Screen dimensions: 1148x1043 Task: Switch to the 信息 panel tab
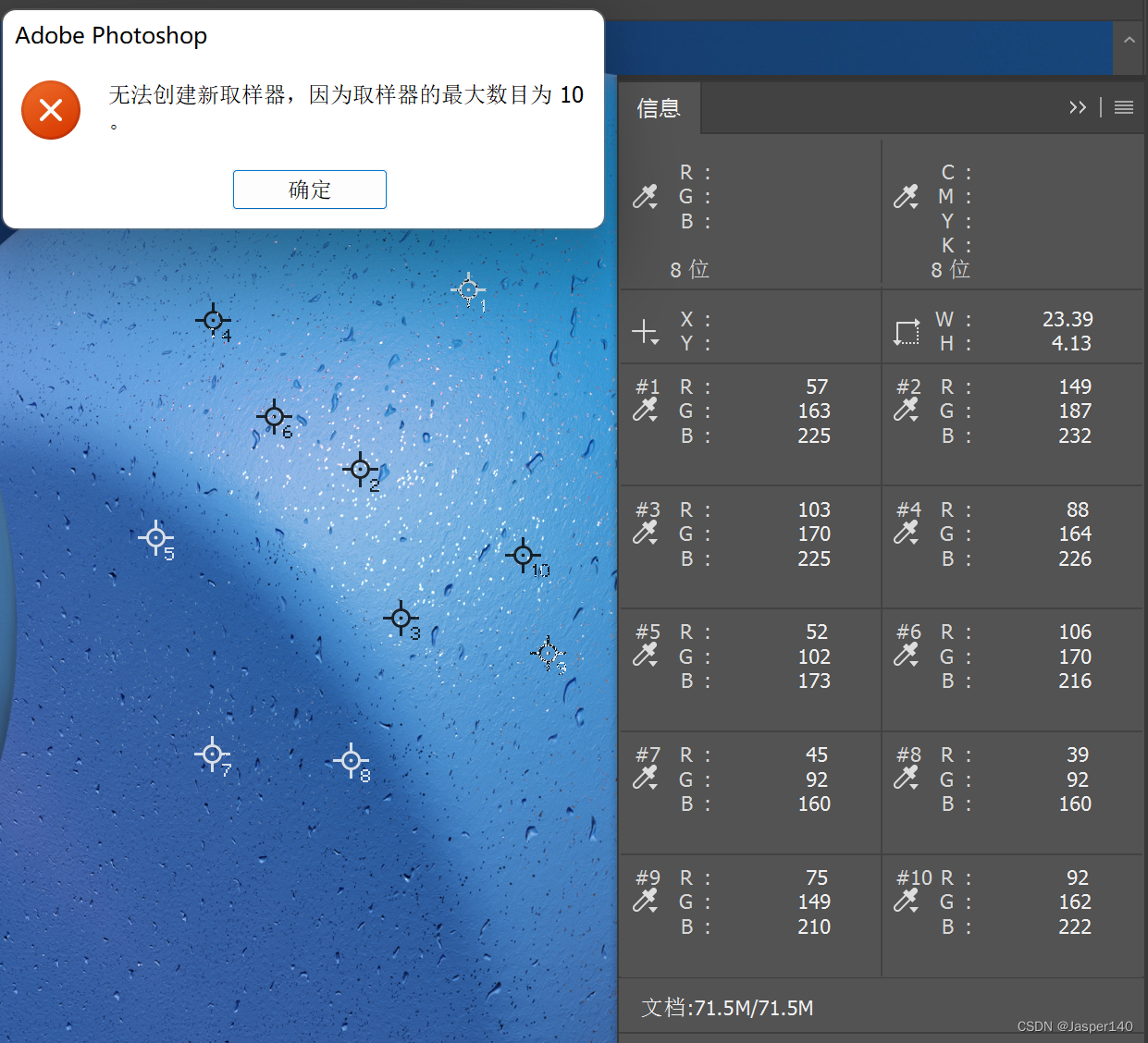(x=659, y=108)
